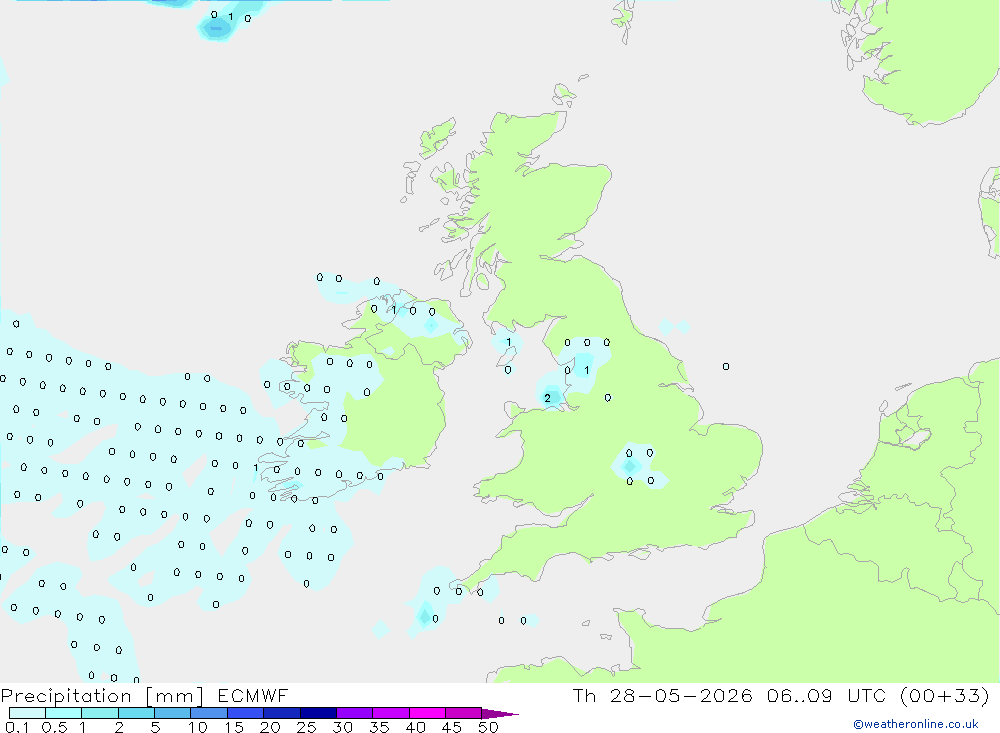Open the weatheronline.co.uk copyright link

pyautogui.click(x=915, y=724)
